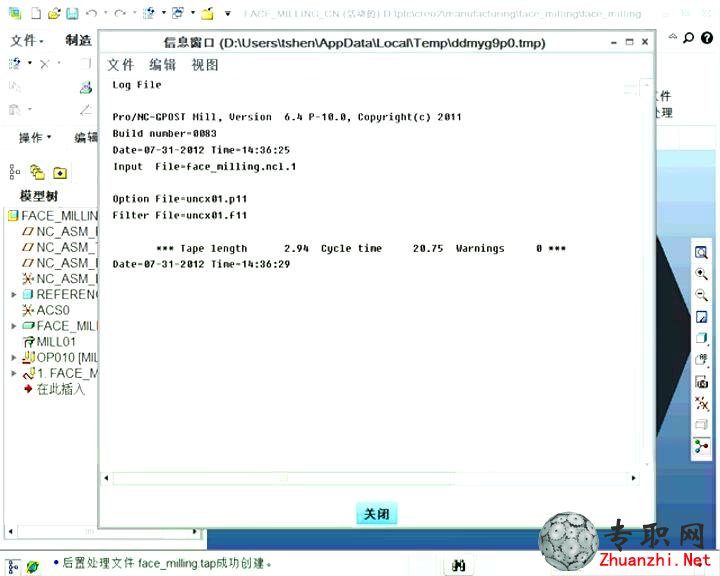
Task: Open dropdown arrow next to Windows icon
Action: 192,13
